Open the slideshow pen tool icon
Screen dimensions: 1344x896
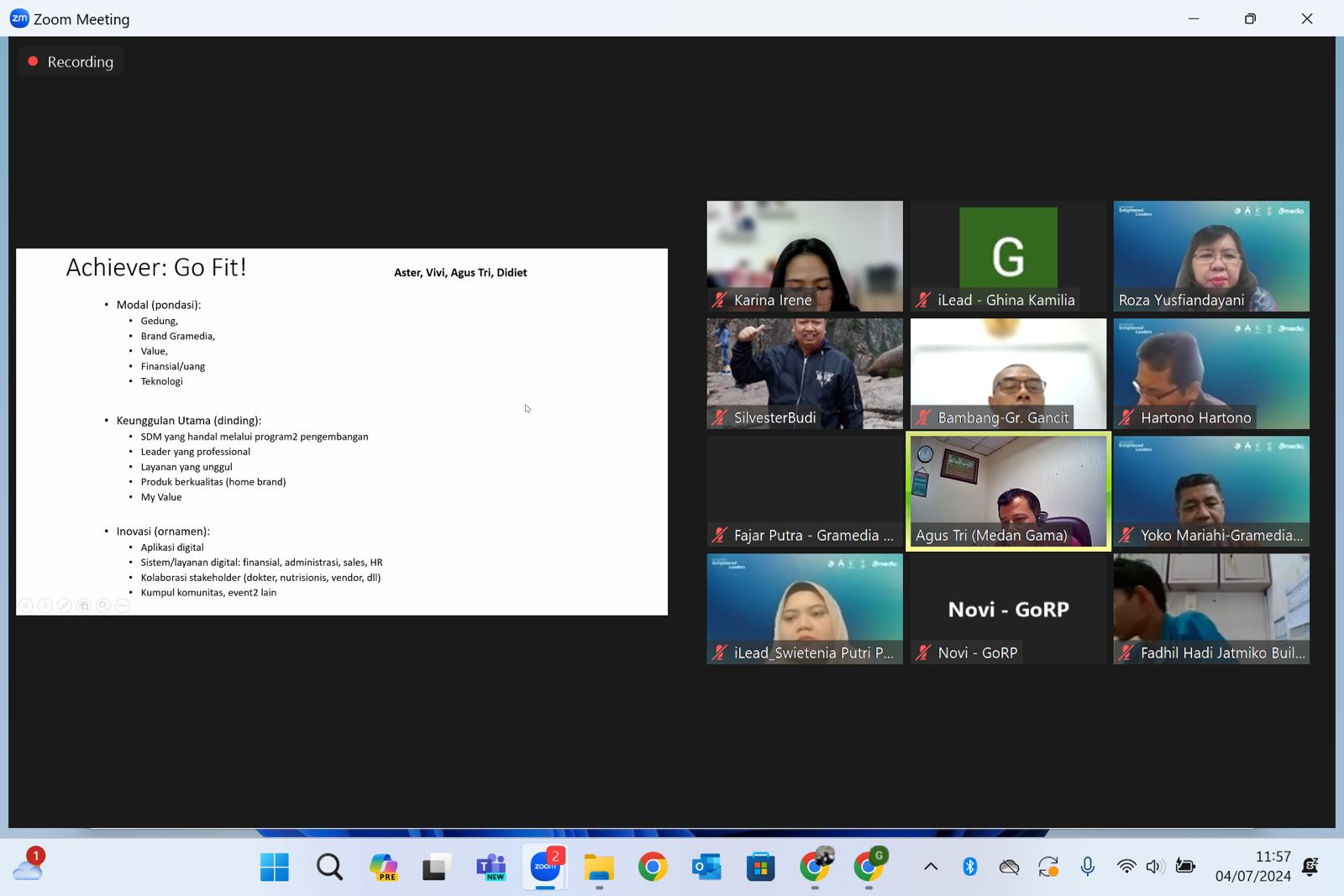pos(65,605)
